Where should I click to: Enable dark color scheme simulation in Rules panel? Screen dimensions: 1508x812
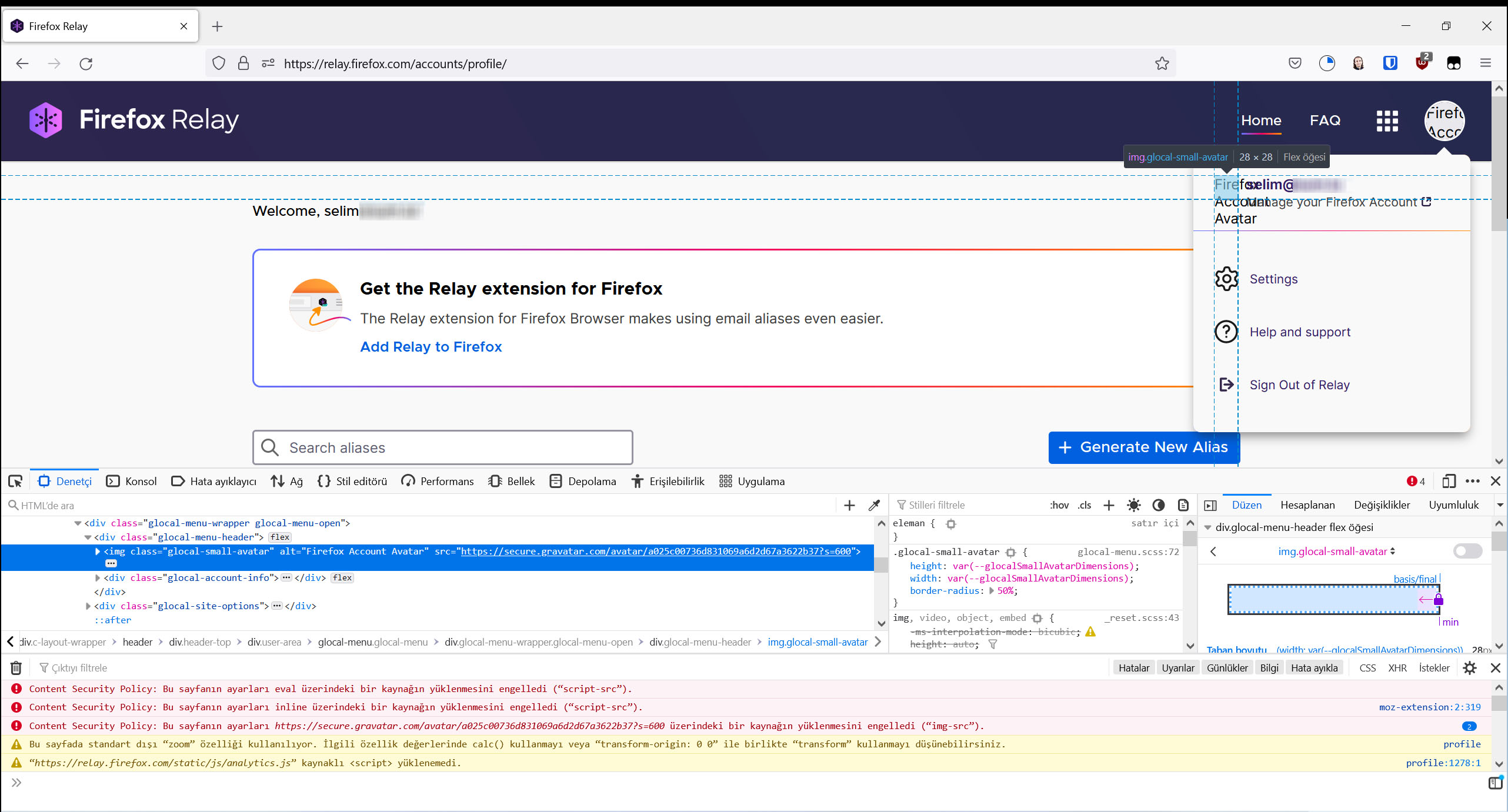click(1159, 505)
